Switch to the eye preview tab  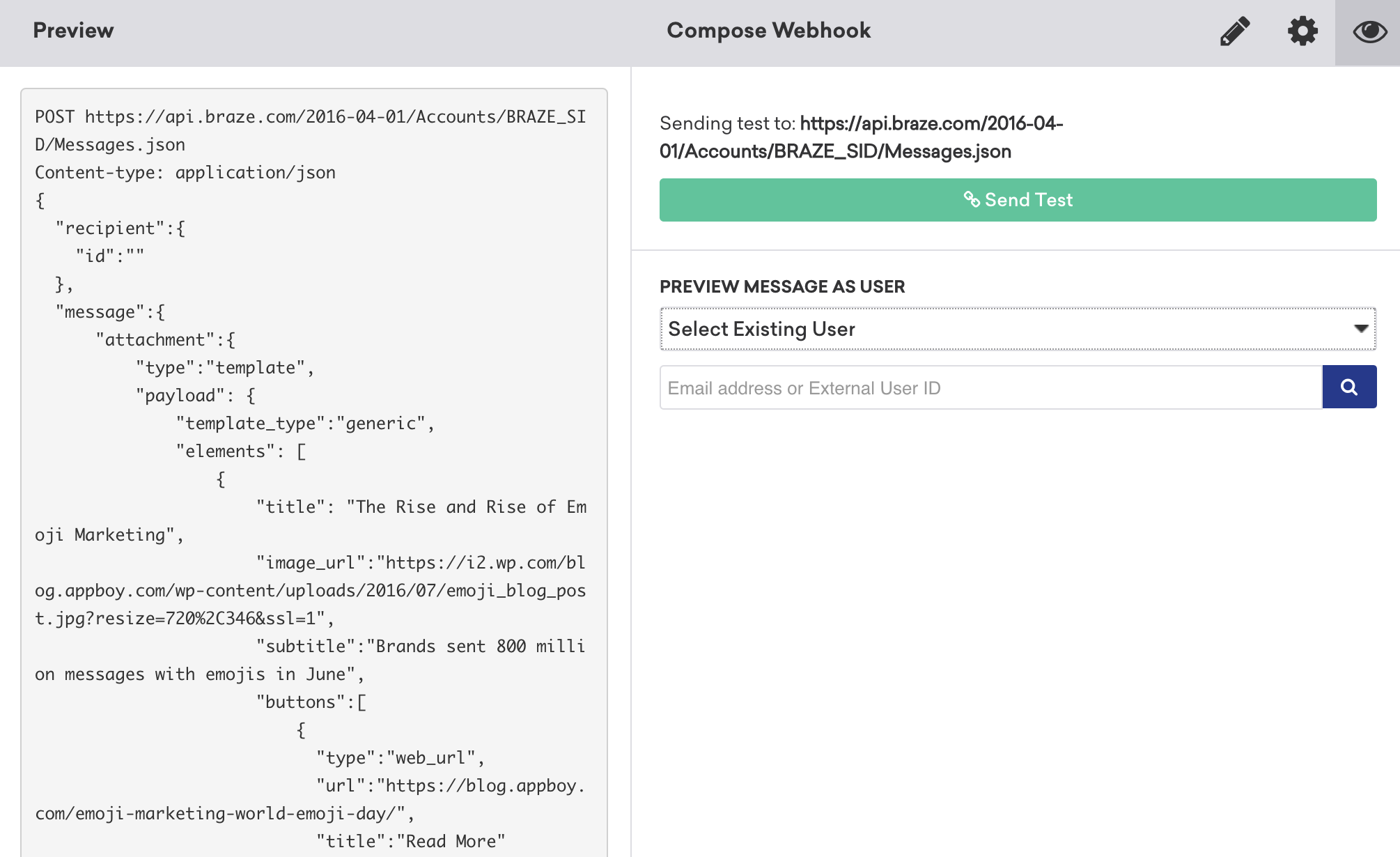pos(1369,31)
